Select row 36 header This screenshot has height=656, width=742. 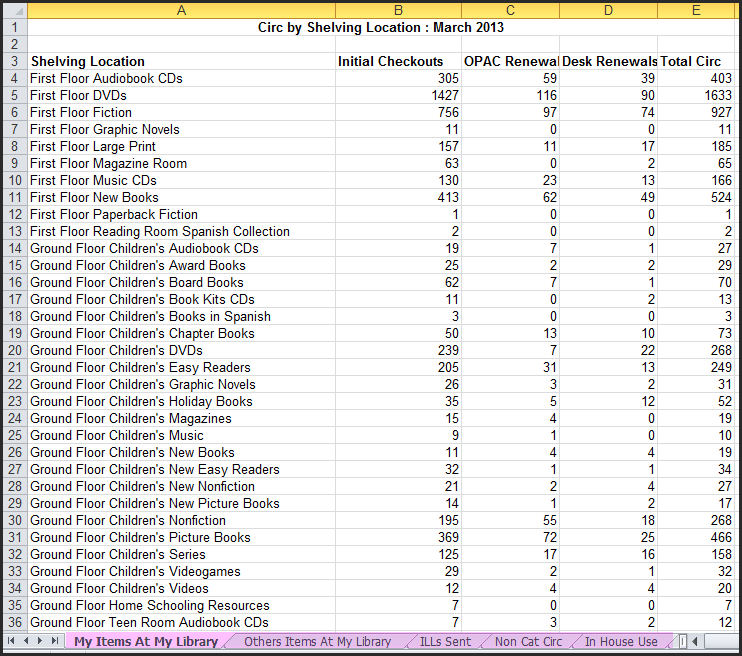coord(15,622)
